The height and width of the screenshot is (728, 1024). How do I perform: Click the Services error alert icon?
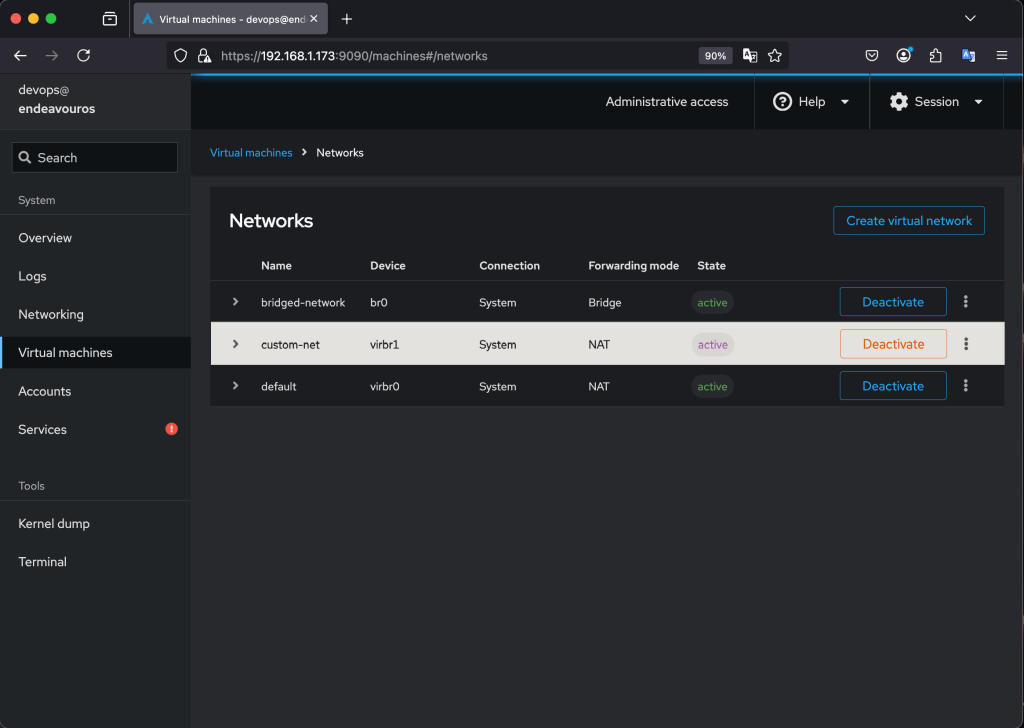(x=171, y=429)
